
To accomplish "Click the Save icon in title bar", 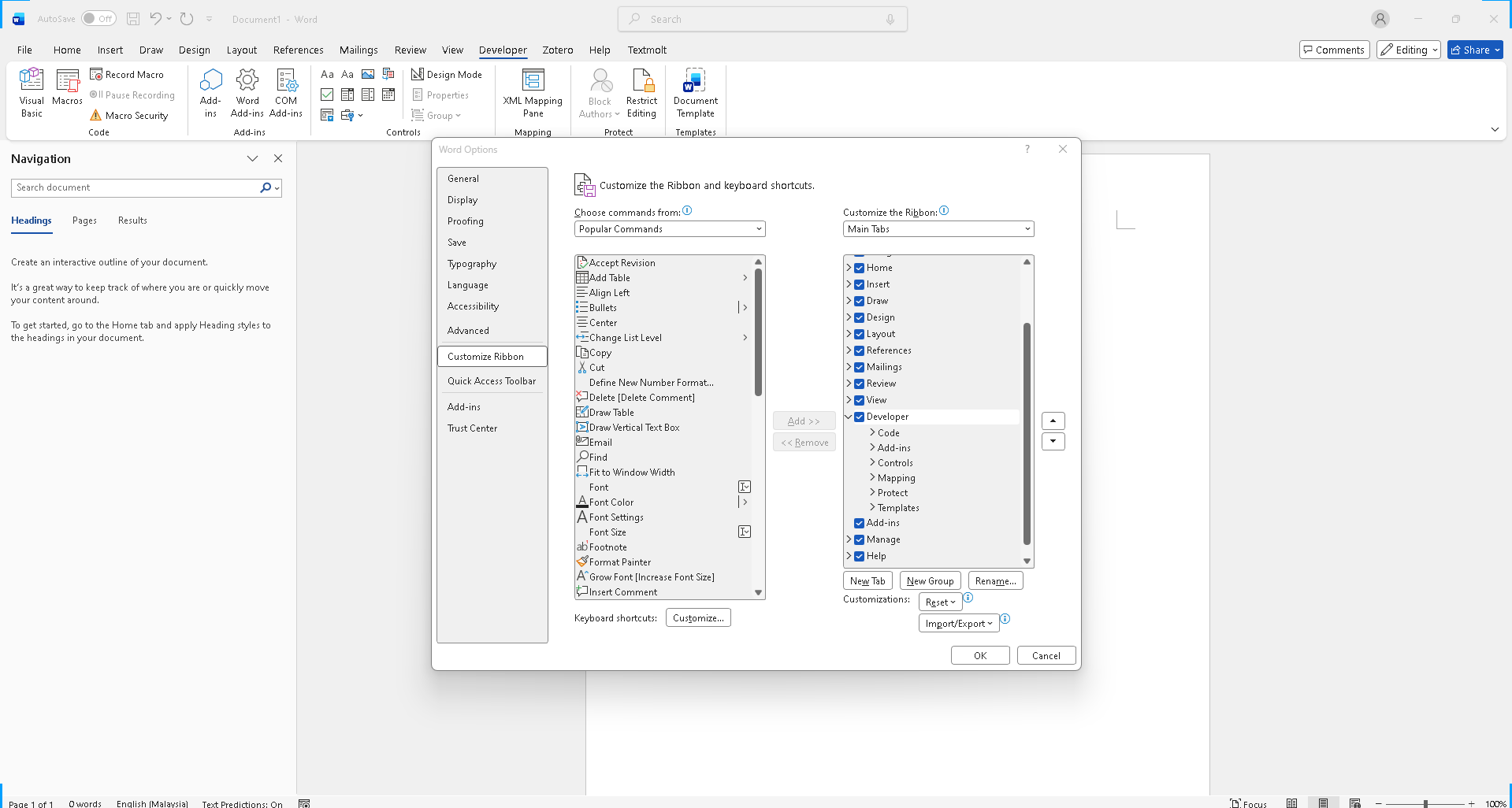I will click(x=133, y=19).
